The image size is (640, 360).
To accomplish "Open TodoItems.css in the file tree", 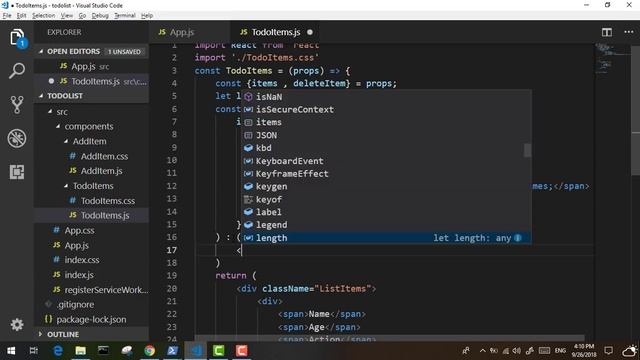I will point(91,200).
